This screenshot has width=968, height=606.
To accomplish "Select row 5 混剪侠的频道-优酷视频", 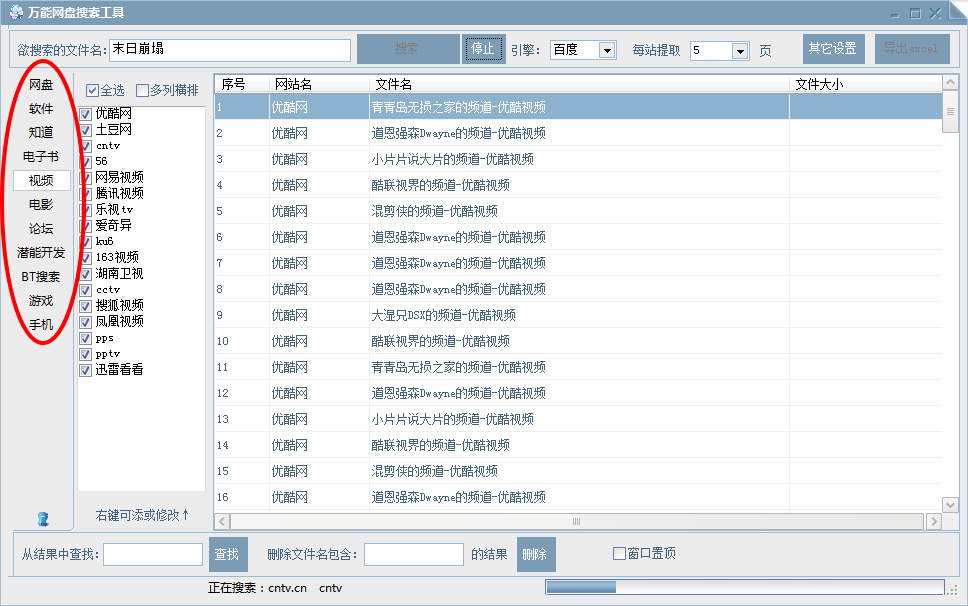I will [x=578, y=211].
